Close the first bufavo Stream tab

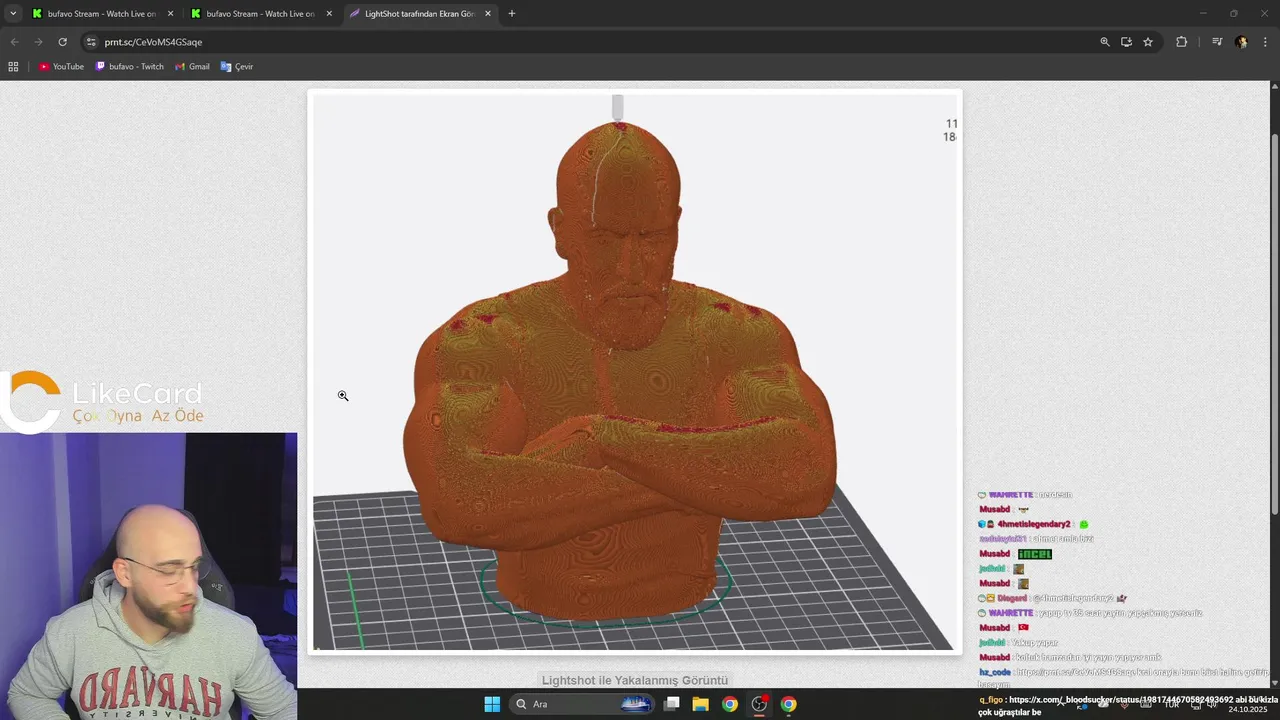pyautogui.click(x=170, y=14)
